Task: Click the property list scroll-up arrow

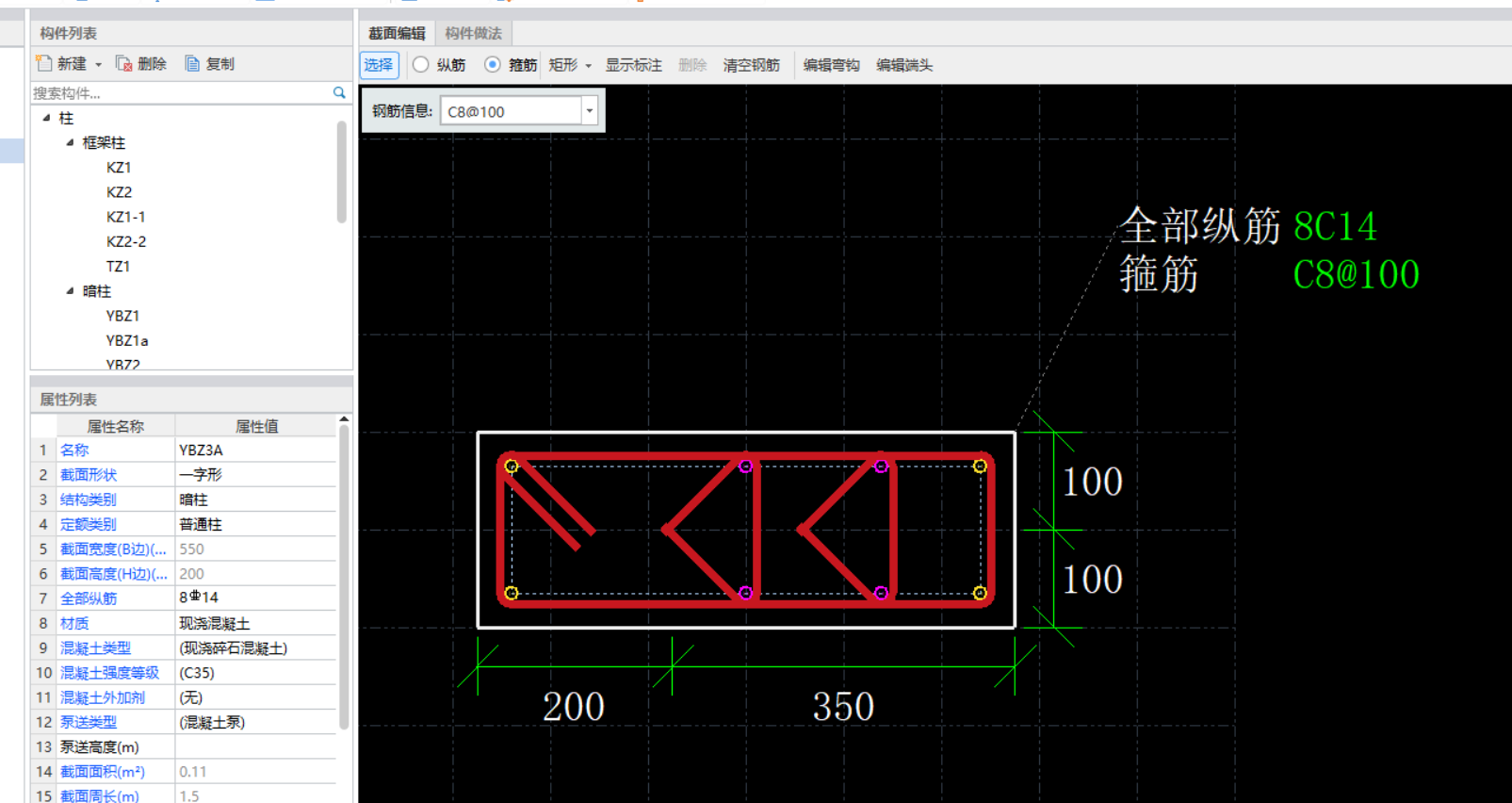Action: click(x=344, y=419)
